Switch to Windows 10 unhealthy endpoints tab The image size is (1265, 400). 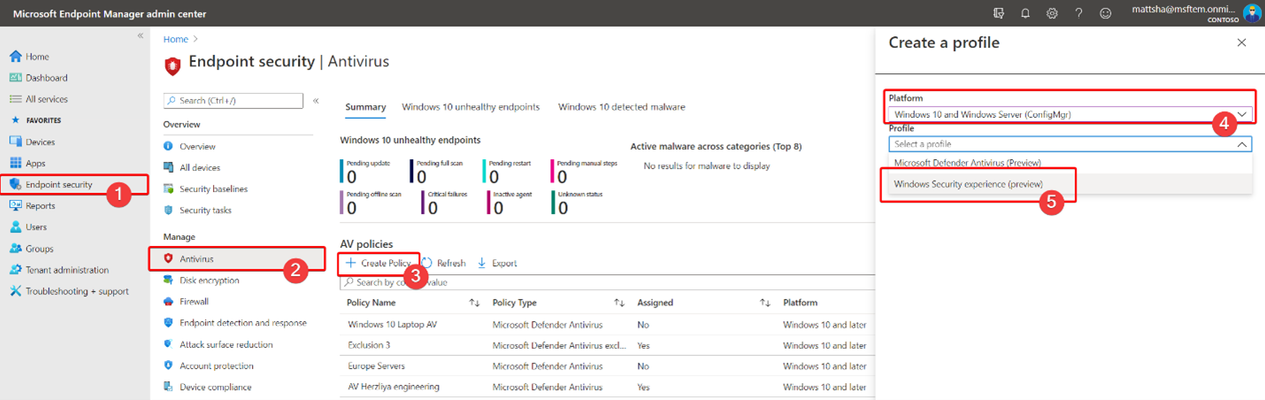pyautogui.click(x=470, y=106)
